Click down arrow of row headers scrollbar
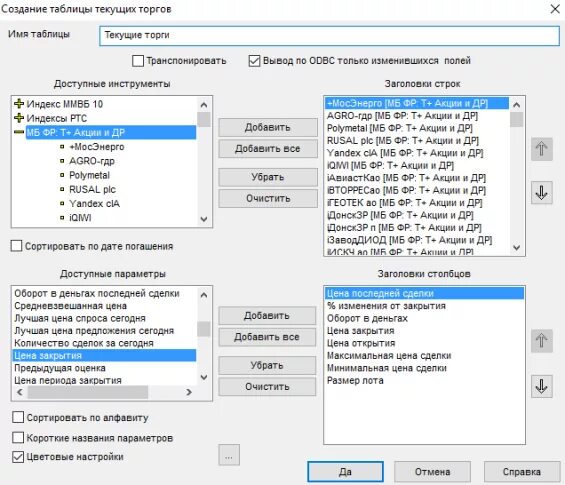This screenshot has width=565, height=485. [516, 248]
